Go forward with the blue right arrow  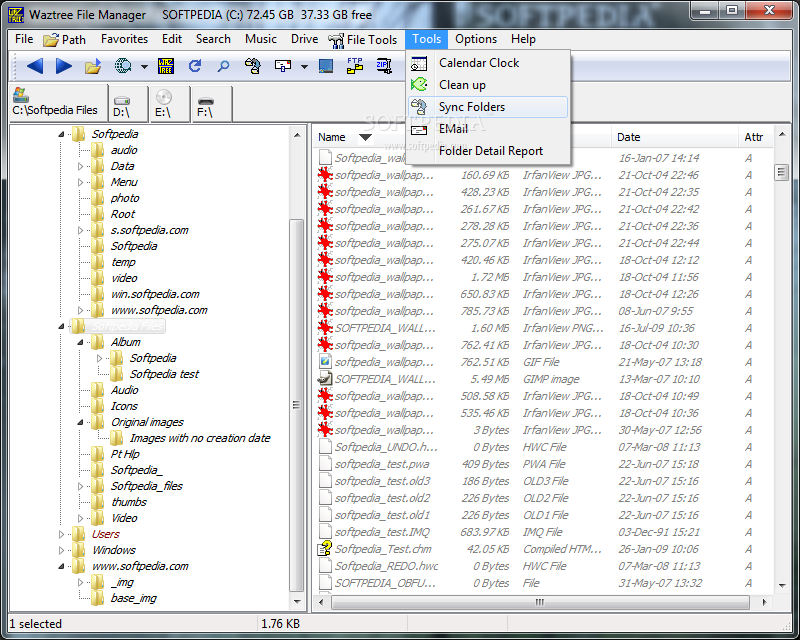tap(64, 66)
